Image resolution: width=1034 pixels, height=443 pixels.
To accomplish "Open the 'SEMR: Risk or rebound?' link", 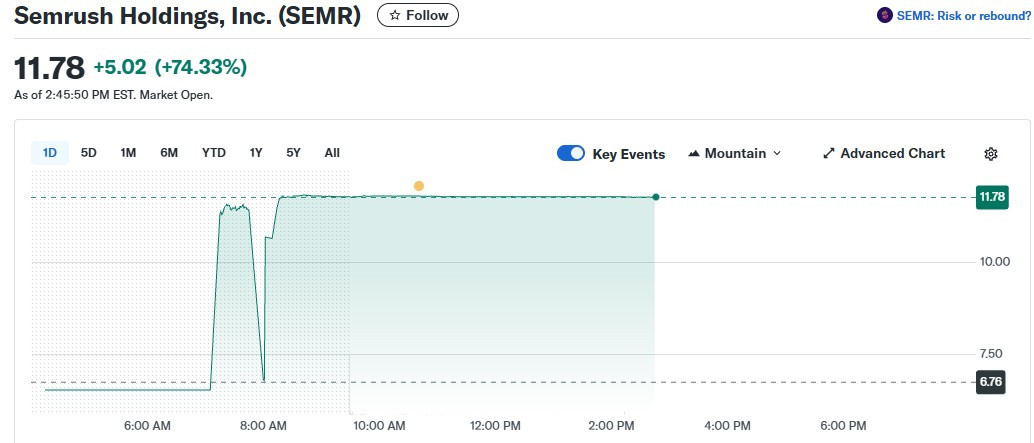I will coord(963,16).
